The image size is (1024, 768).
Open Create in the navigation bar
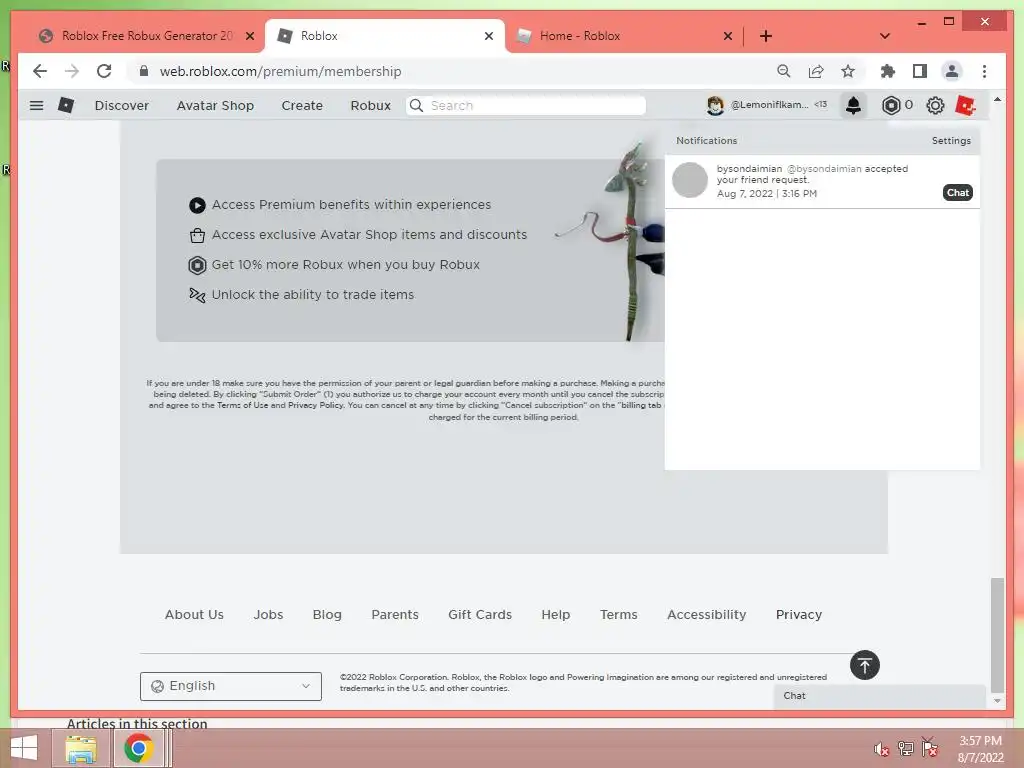click(x=302, y=105)
